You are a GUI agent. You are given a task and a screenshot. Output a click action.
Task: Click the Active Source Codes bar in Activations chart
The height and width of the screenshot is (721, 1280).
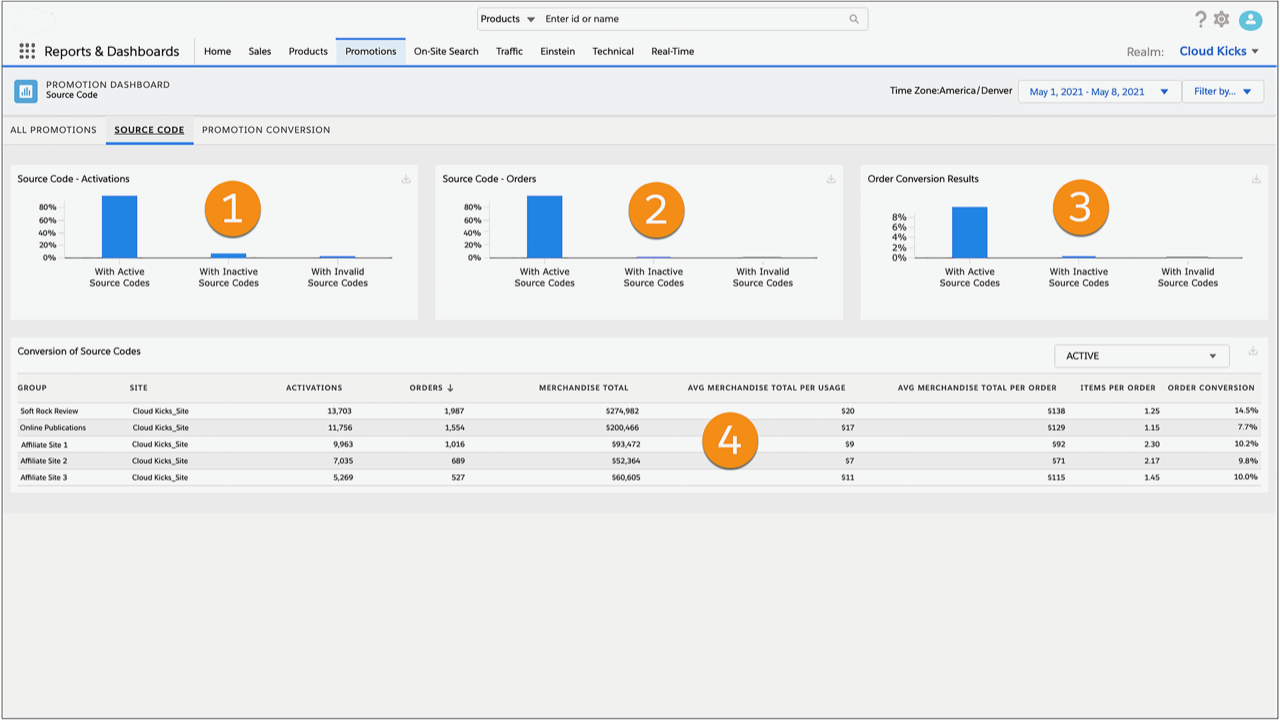[x=119, y=227]
